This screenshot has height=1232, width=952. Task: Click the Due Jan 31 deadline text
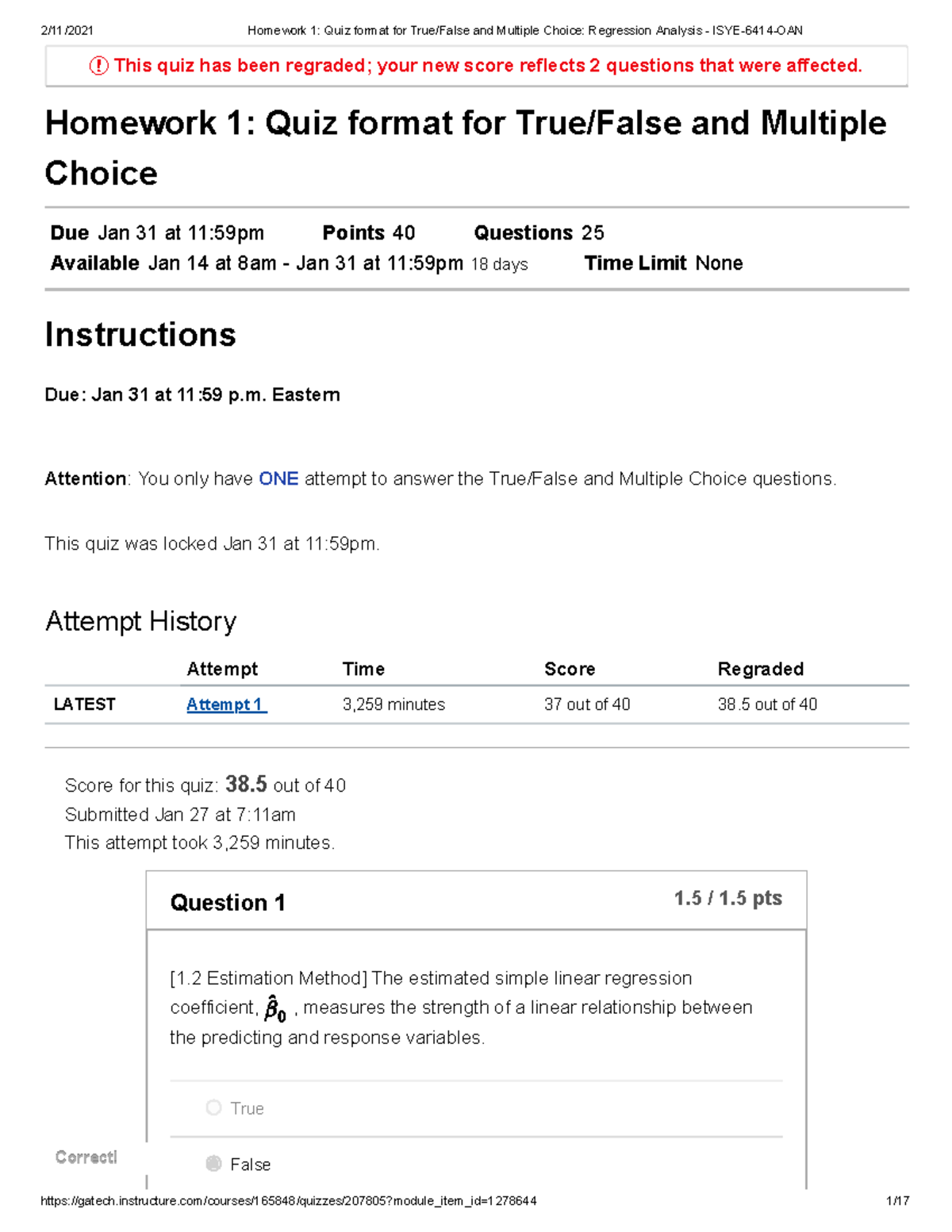pos(155,232)
